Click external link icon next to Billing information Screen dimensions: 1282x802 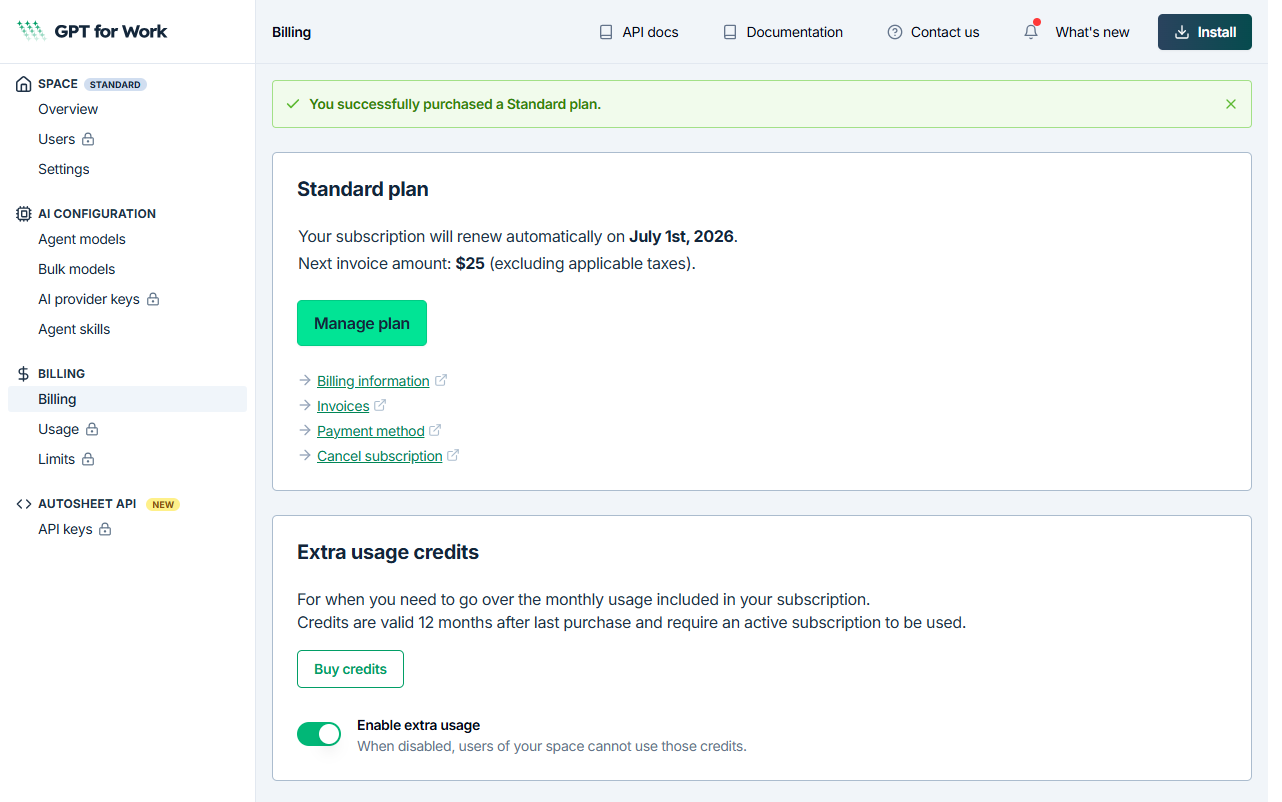[x=441, y=380]
